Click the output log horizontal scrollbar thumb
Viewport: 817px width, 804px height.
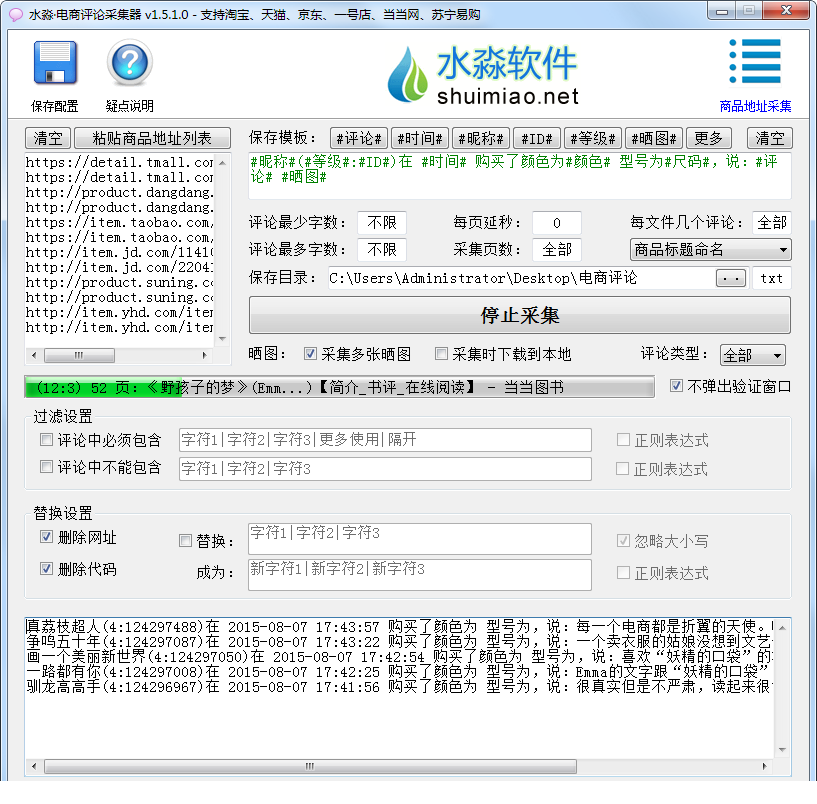[311, 766]
